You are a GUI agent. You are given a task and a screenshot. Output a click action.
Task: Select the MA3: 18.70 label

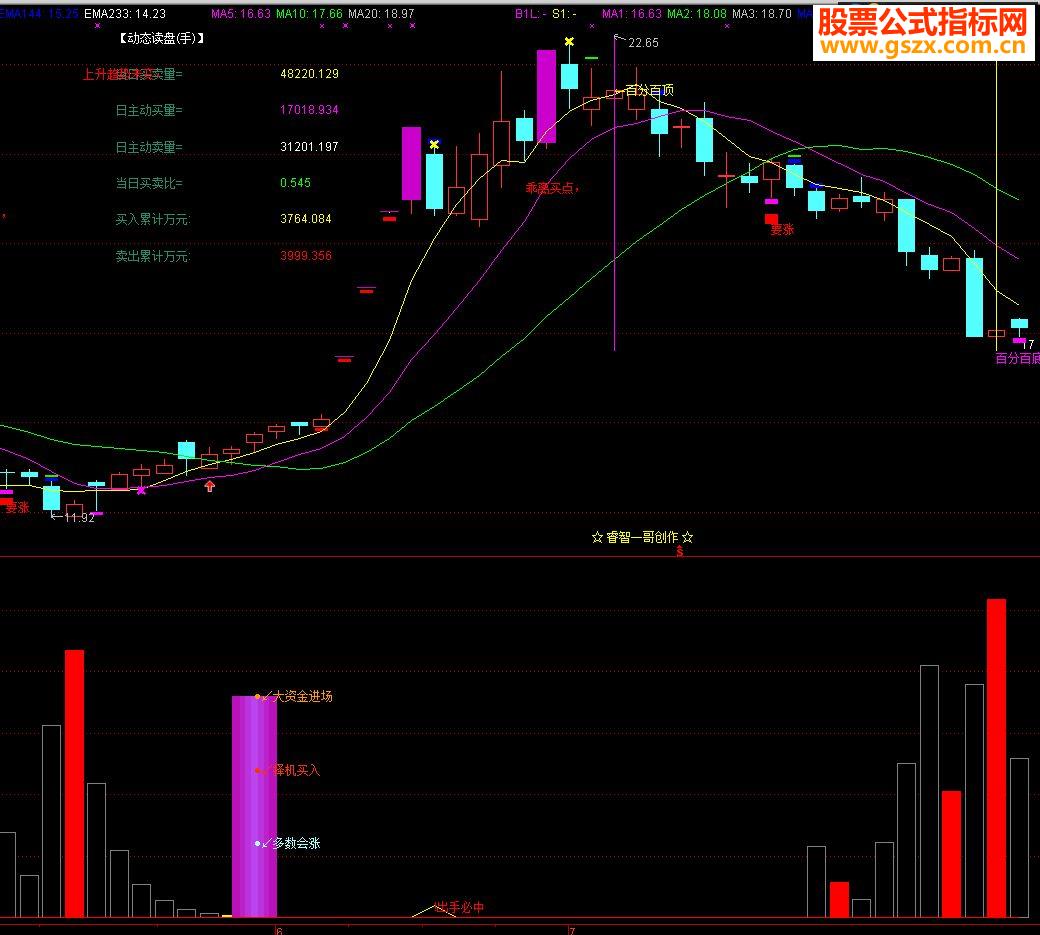[x=761, y=14]
